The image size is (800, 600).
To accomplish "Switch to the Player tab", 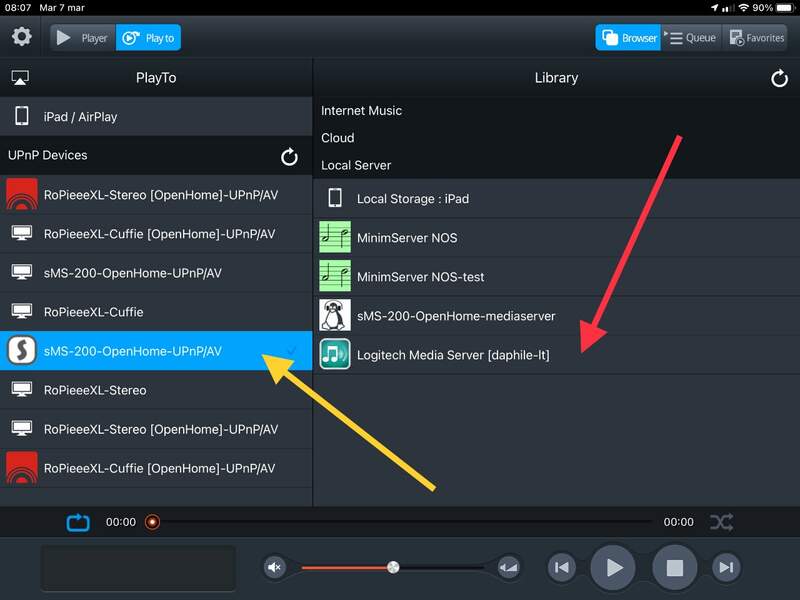I will tap(83, 38).
